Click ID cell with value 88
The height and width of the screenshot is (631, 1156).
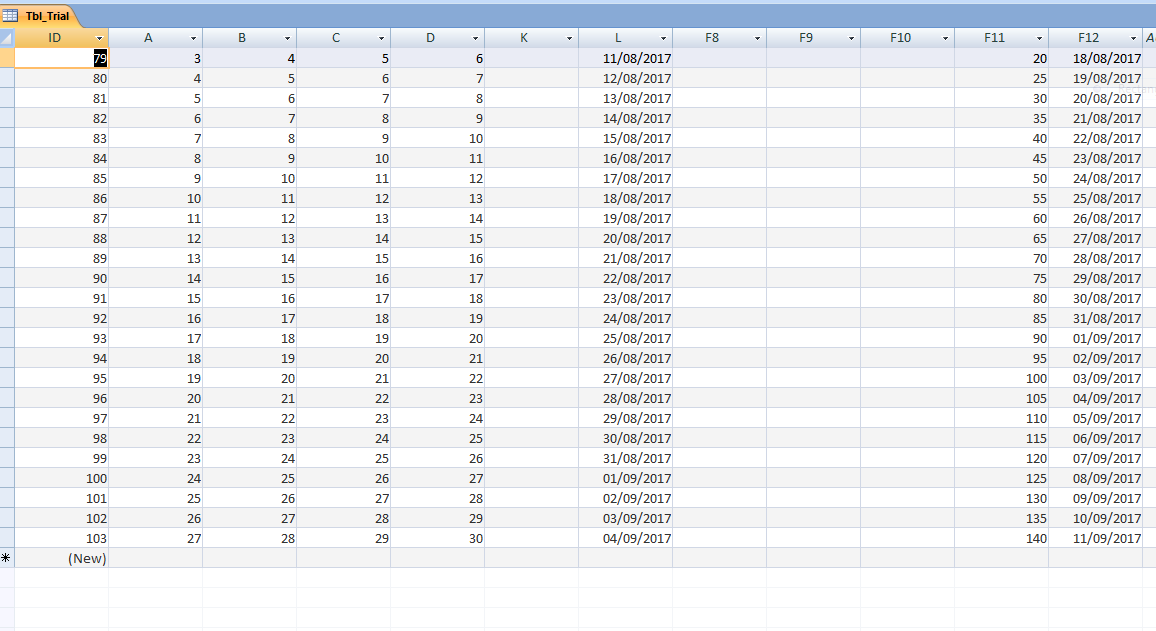click(x=62, y=238)
